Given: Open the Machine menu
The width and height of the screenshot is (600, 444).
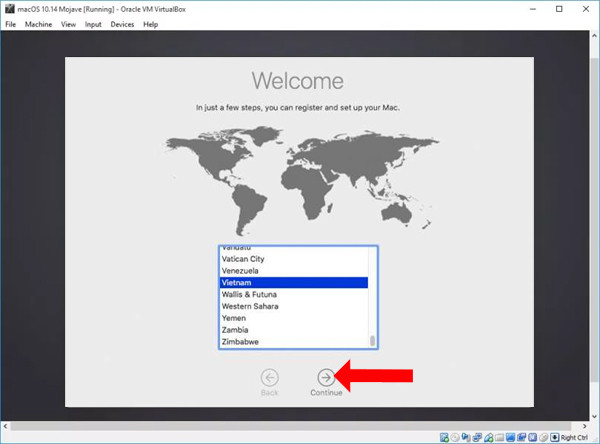Looking at the screenshot, I should 38,24.
